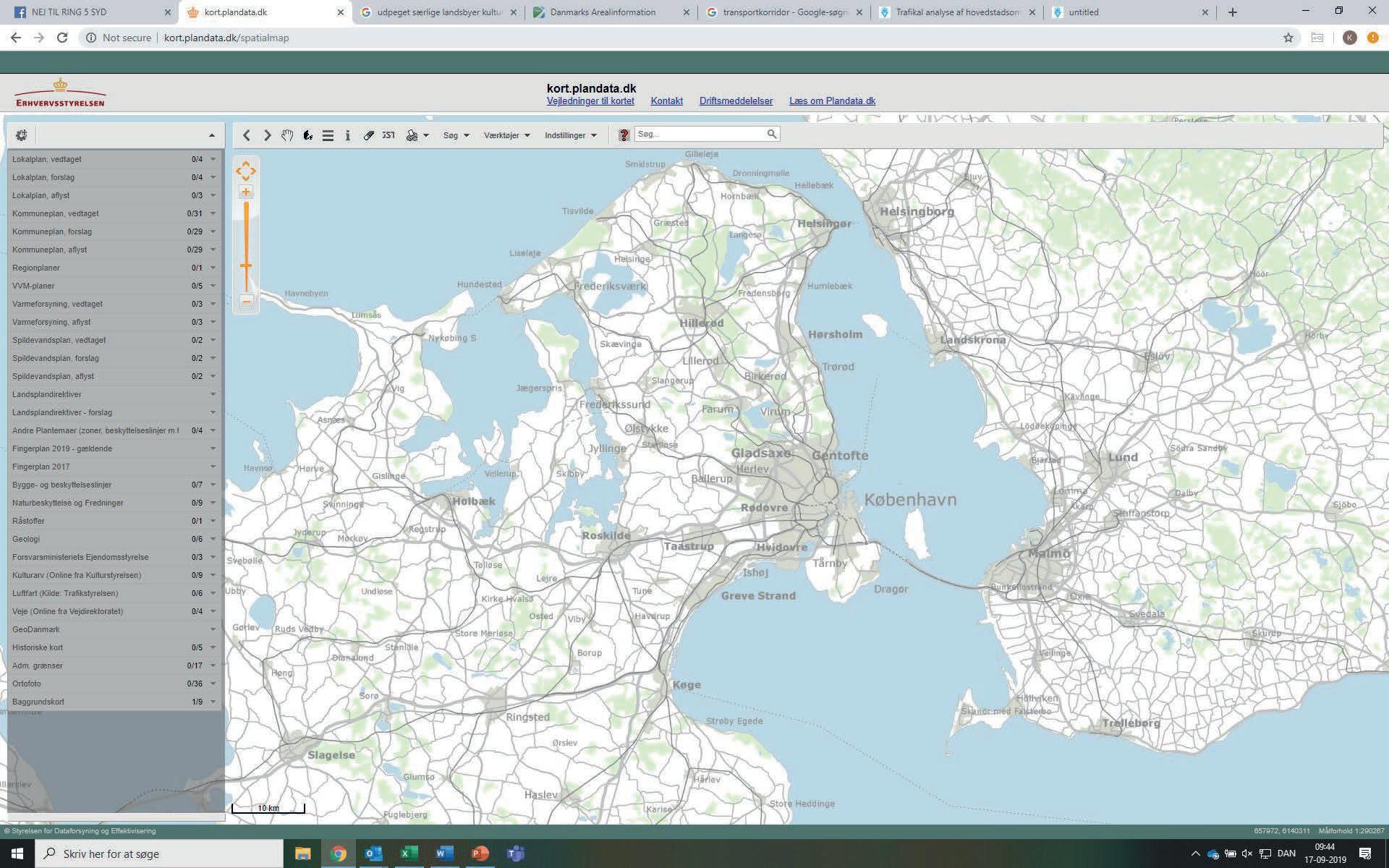Open Vejledninger til kortet link

(590, 101)
